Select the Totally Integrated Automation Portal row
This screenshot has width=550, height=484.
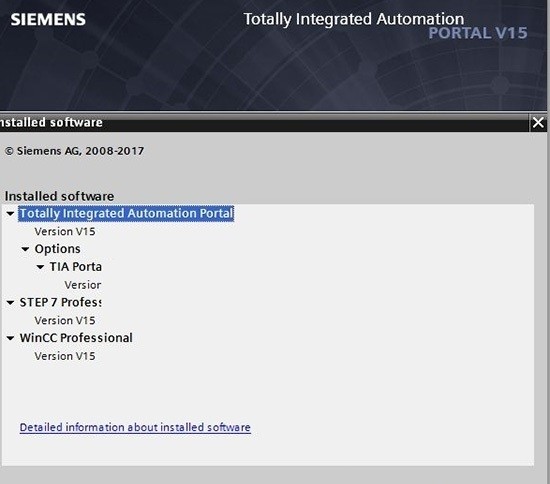tap(126, 214)
